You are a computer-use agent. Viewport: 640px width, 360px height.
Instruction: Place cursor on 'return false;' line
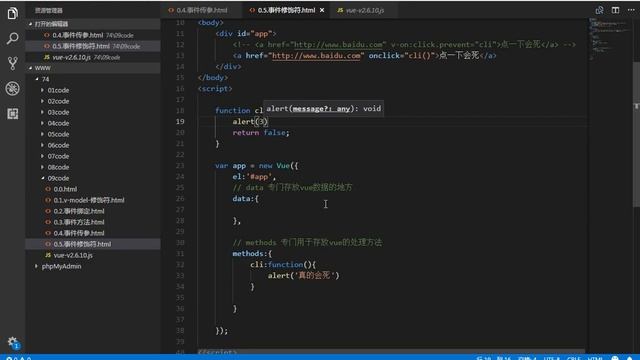pyautogui.click(x=261, y=133)
